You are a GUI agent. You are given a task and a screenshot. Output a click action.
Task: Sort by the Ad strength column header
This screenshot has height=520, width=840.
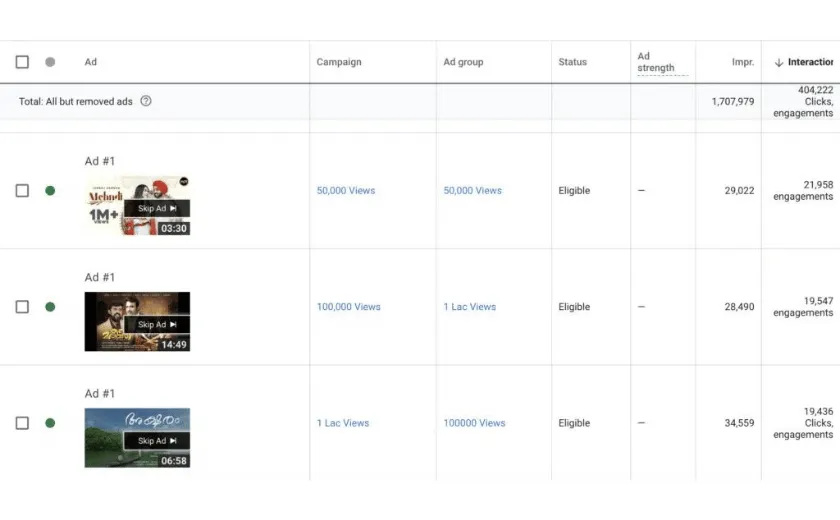(x=656, y=62)
